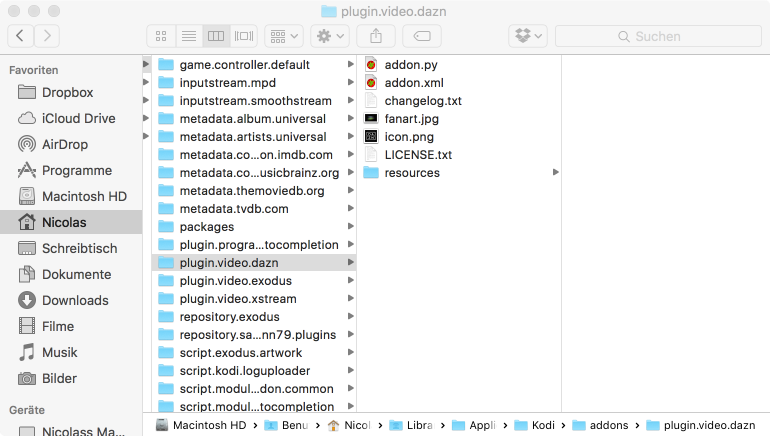This screenshot has width=770, height=436.
Task: Open Schreibtisch in the sidebar
Action: point(71,248)
